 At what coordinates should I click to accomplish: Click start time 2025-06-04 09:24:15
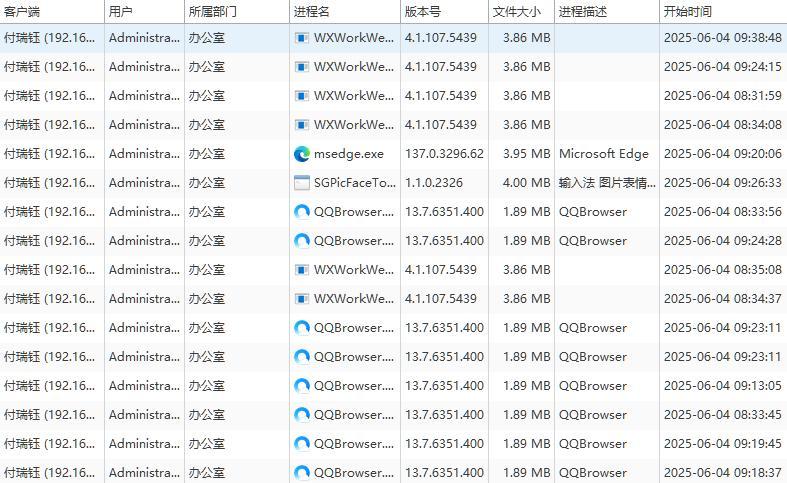coord(723,67)
